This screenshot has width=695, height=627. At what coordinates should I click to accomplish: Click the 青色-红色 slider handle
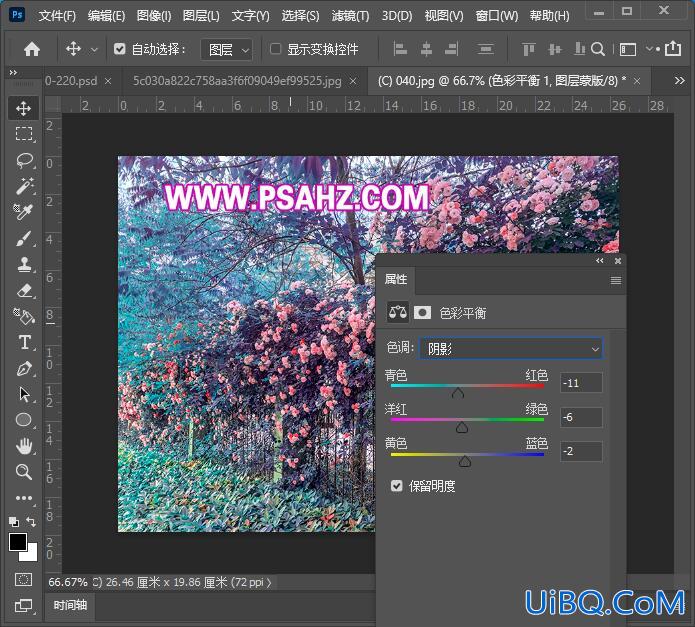[458, 393]
